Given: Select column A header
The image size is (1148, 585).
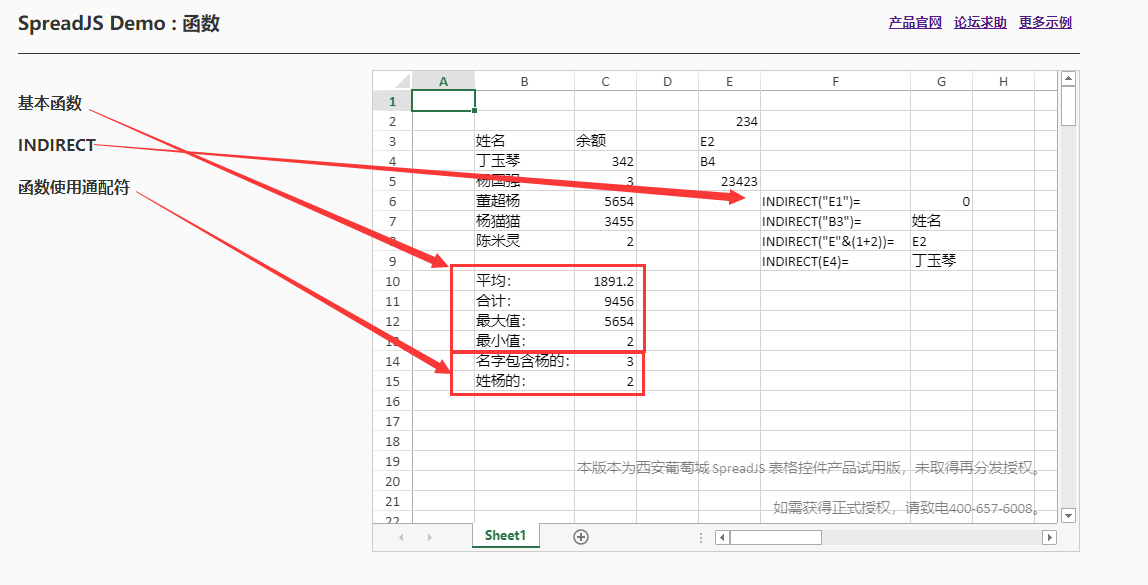Looking at the screenshot, I should point(443,81).
